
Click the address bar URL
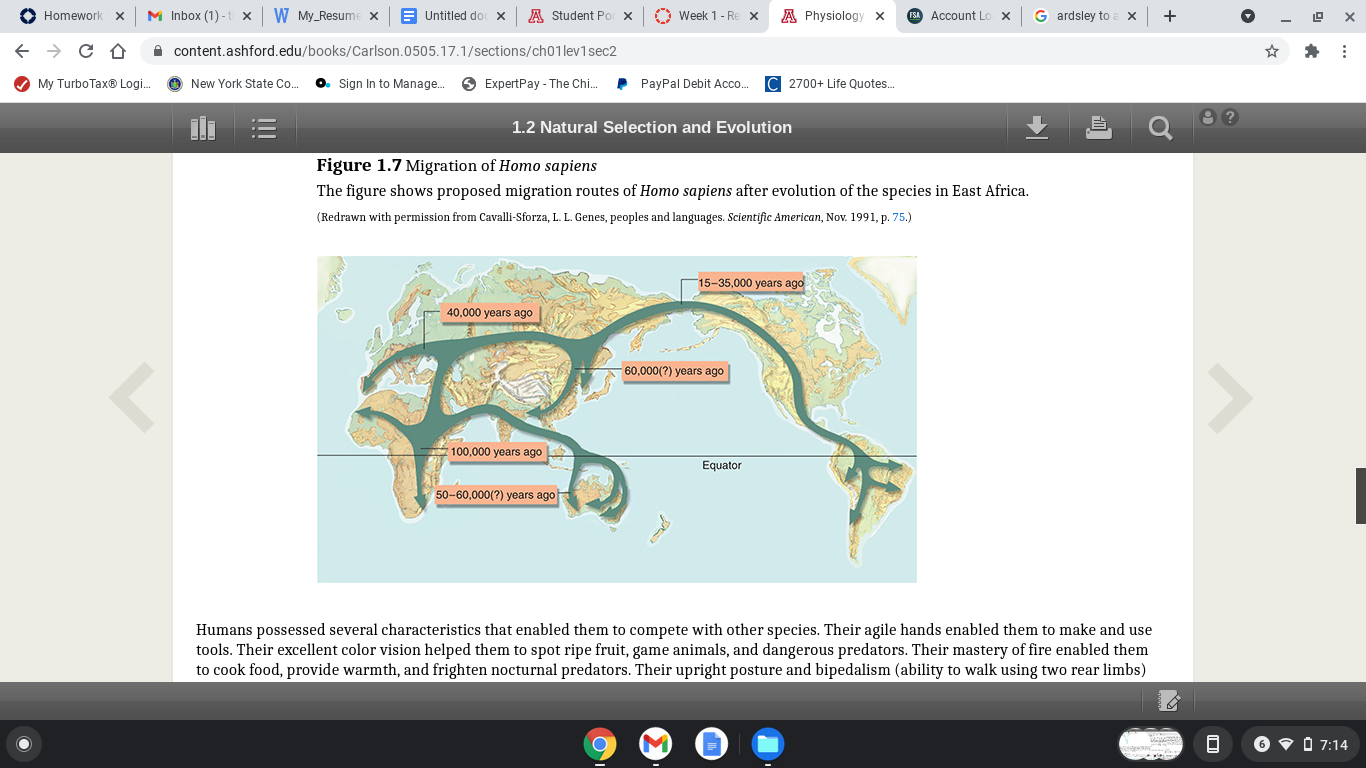395,51
